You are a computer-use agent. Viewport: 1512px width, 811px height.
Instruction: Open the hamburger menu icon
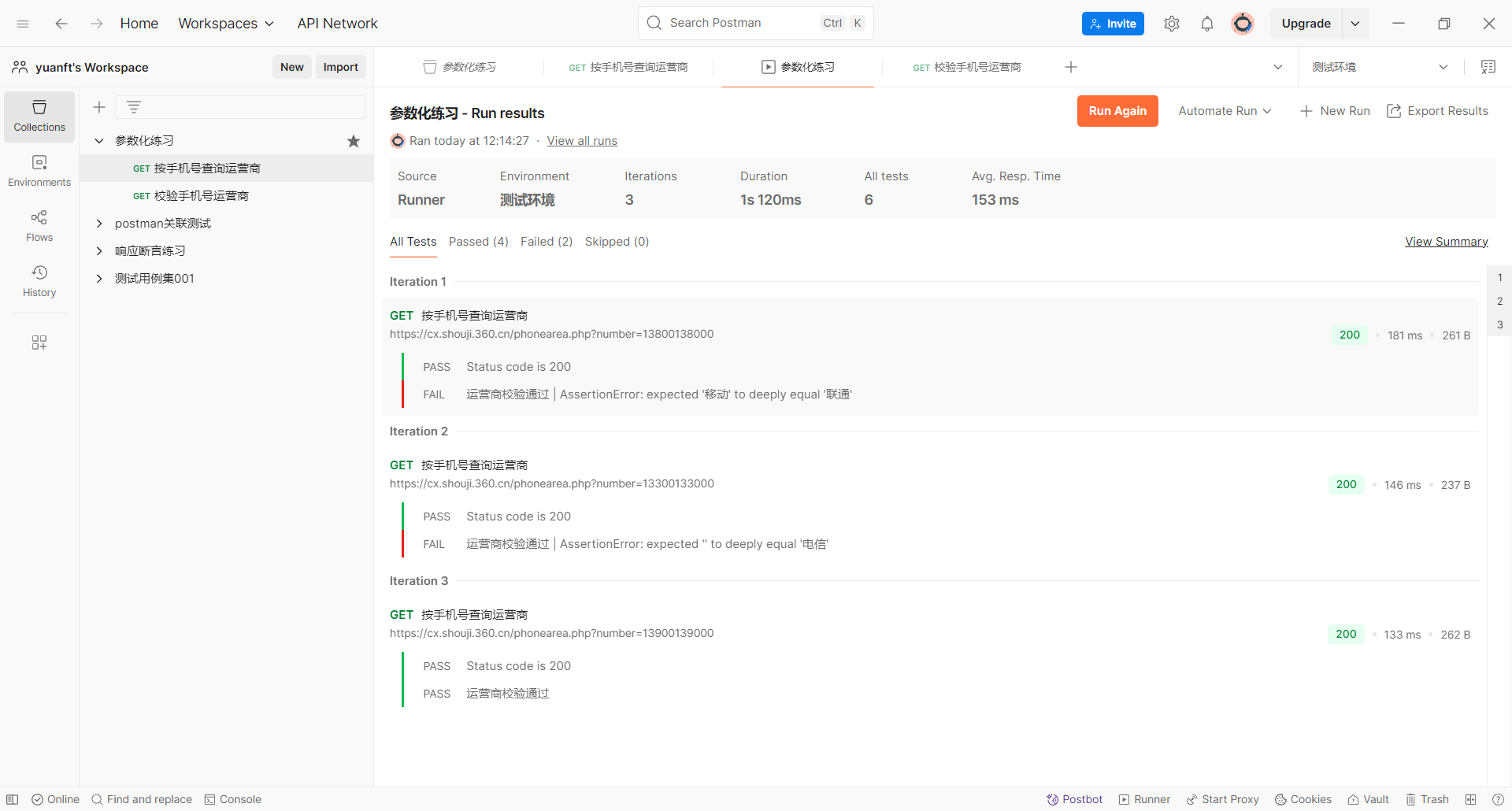[23, 24]
